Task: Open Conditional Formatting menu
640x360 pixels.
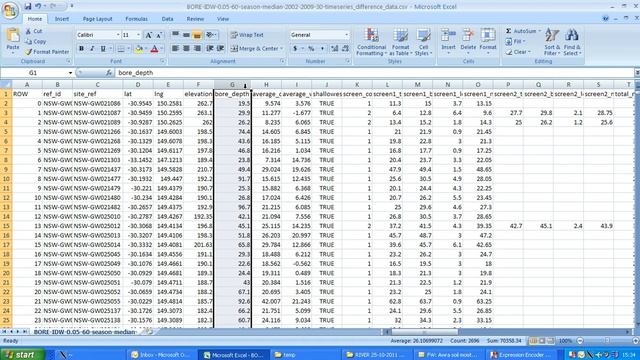Action: [x=371, y=42]
